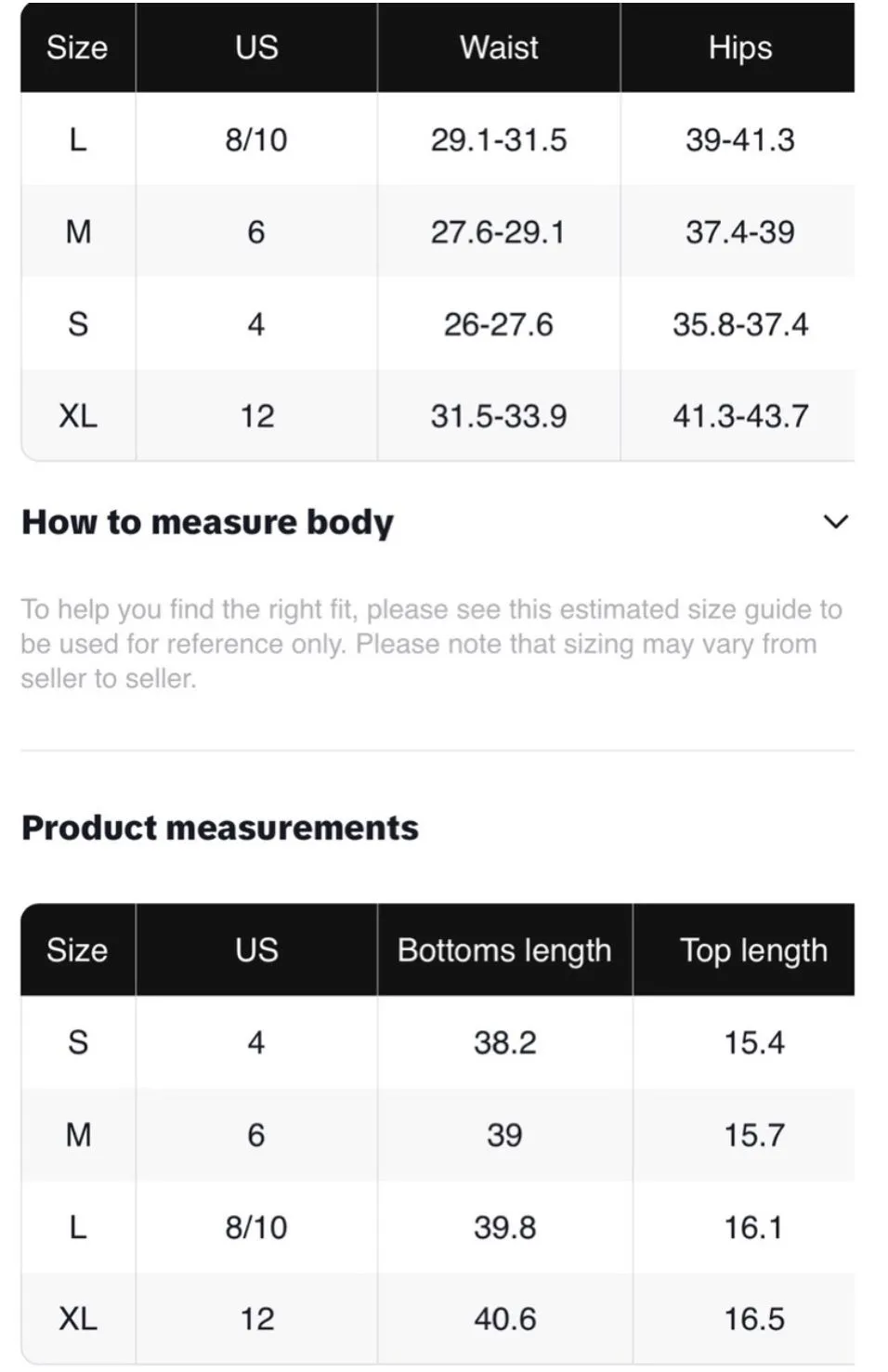
Task: Click the size guide disclaimer text
Action: point(432,644)
